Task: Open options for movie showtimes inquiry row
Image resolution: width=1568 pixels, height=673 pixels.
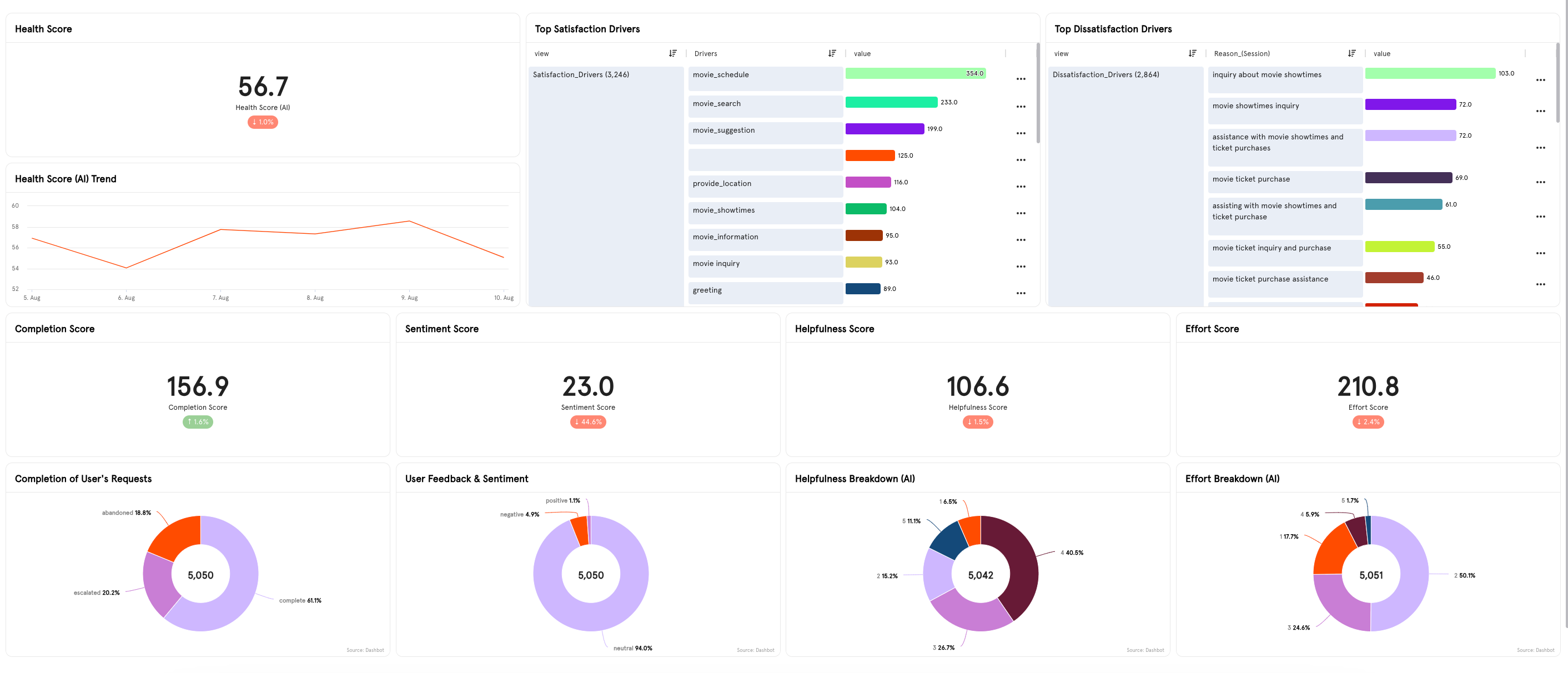Action: click(x=1541, y=112)
